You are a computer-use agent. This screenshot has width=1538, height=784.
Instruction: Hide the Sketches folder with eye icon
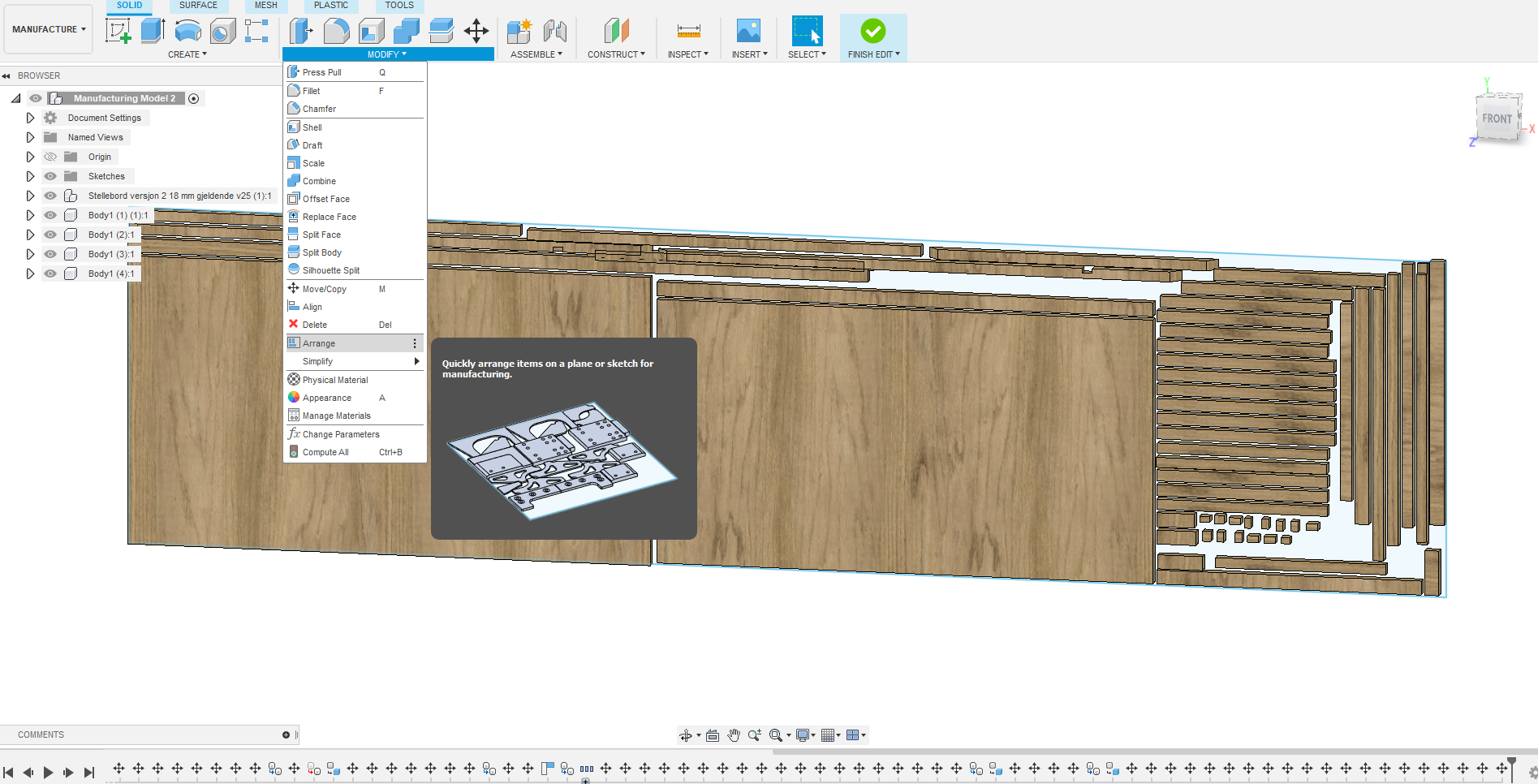tap(50, 176)
